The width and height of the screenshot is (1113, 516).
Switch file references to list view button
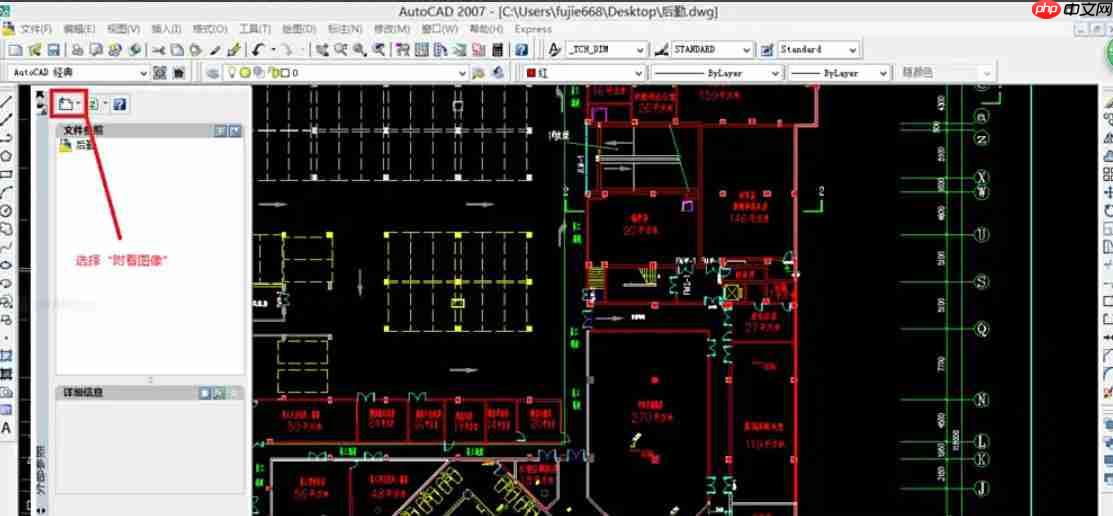221,131
